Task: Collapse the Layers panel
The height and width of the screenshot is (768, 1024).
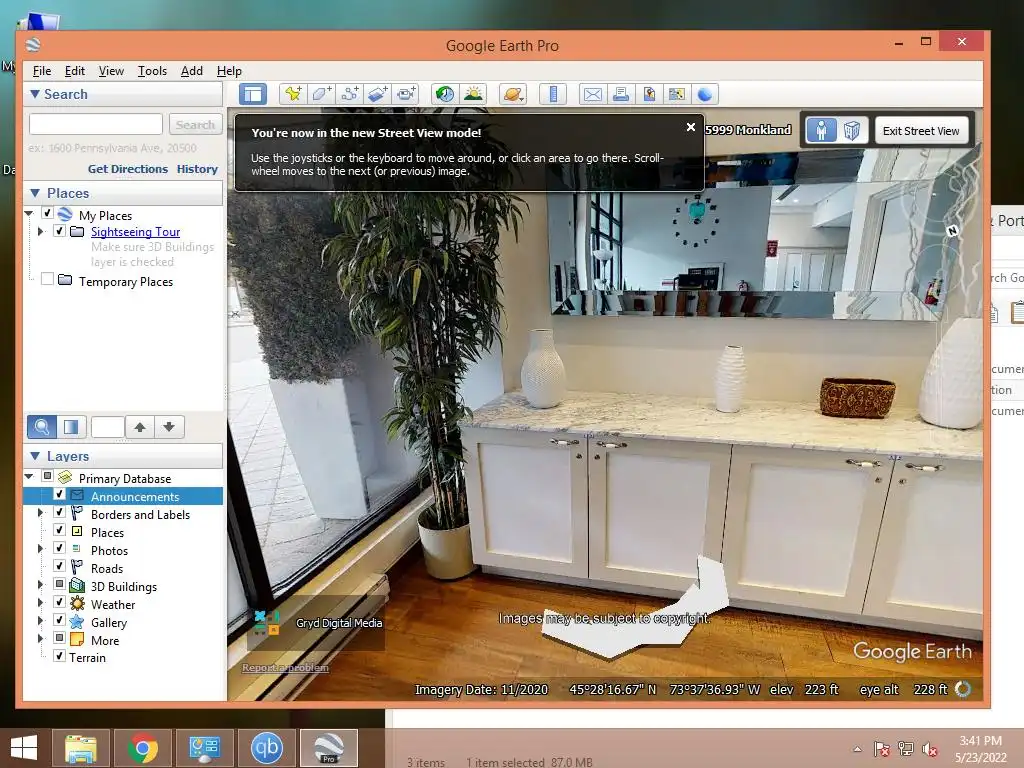Action: (35, 456)
